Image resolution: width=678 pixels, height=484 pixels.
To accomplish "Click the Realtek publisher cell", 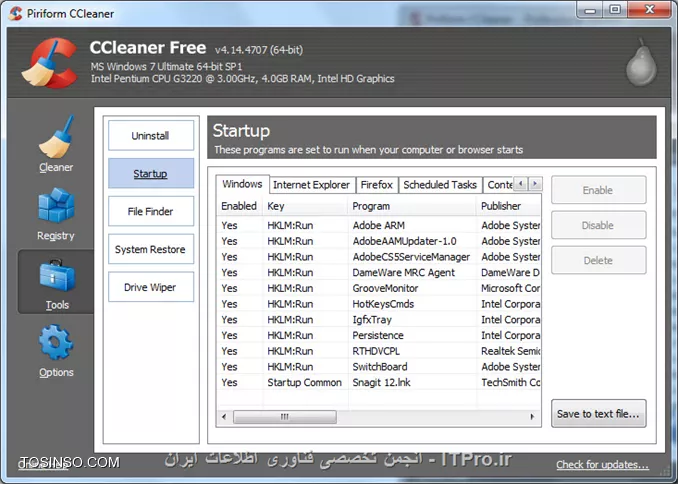I will 511,351.
